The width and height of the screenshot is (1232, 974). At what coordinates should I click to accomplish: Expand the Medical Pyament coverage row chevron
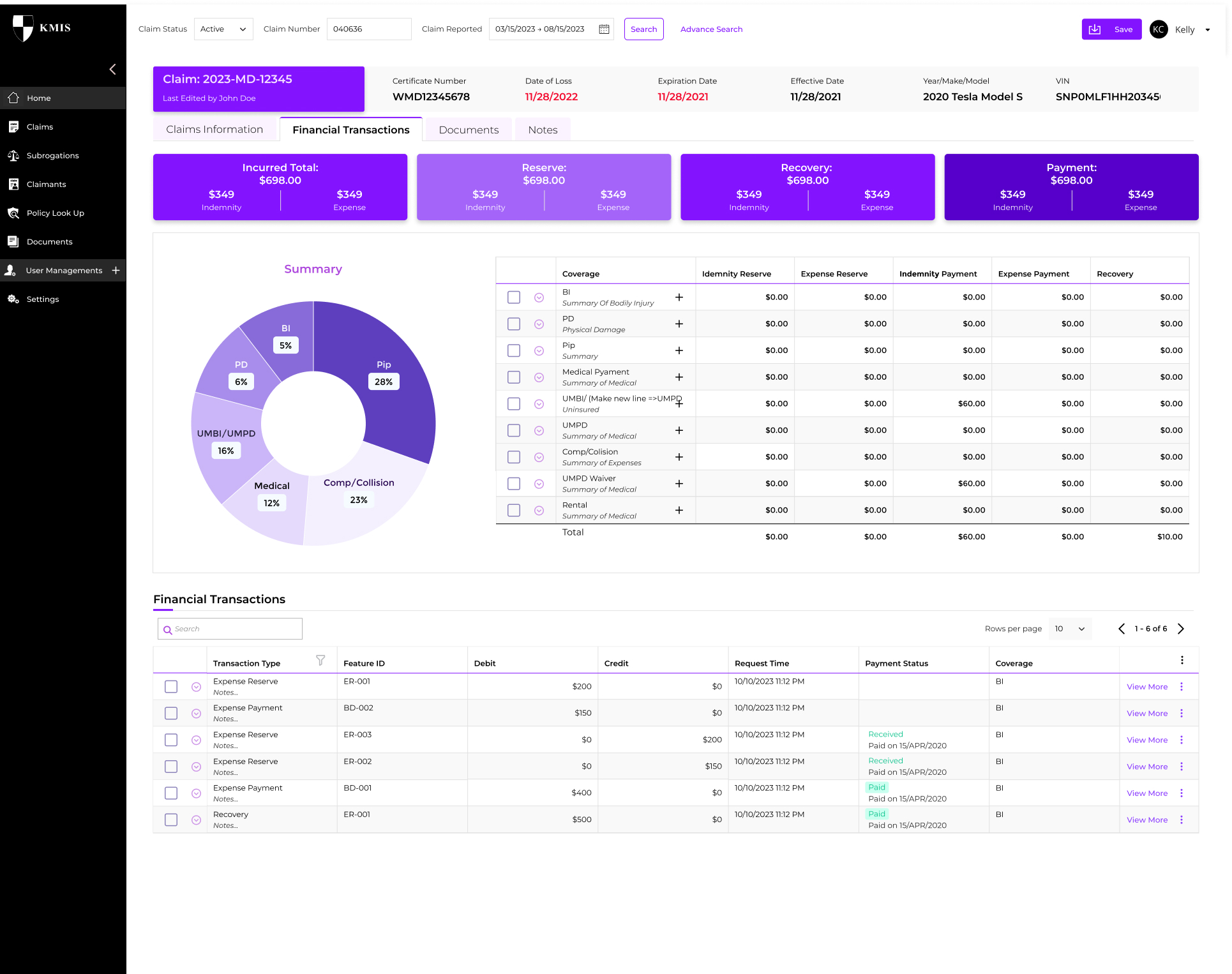click(539, 377)
